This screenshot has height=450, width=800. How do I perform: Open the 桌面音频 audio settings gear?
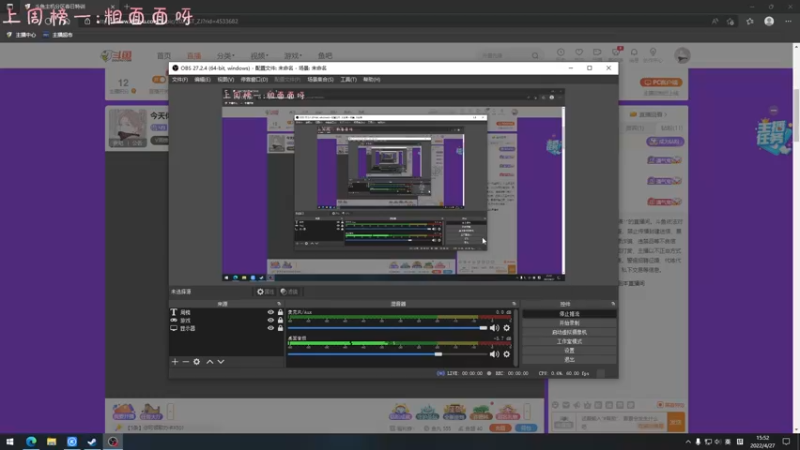point(507,354)
